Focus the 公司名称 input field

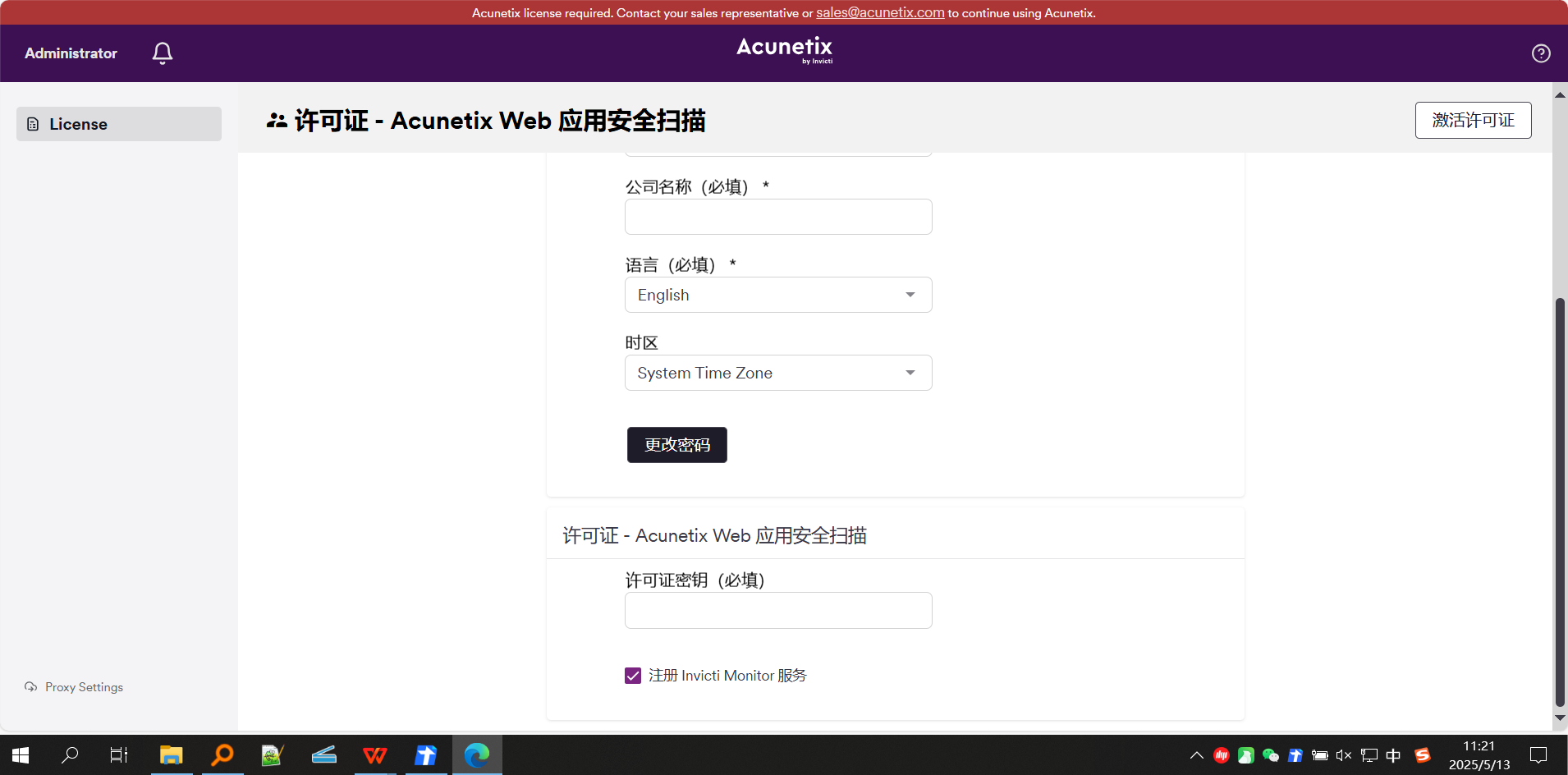click(778, 217)
